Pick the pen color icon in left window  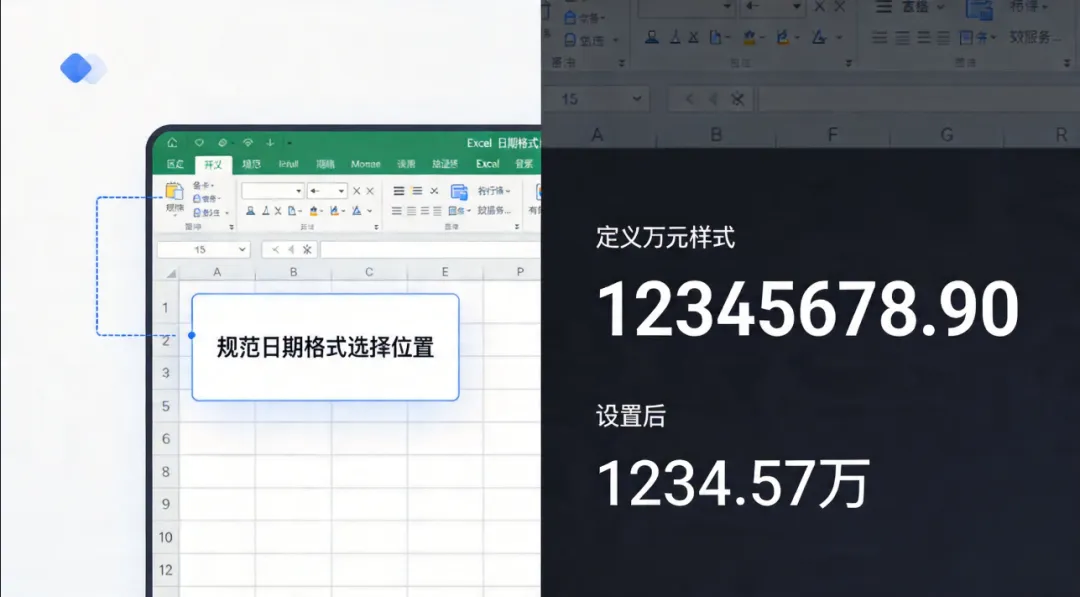(334, 211)
